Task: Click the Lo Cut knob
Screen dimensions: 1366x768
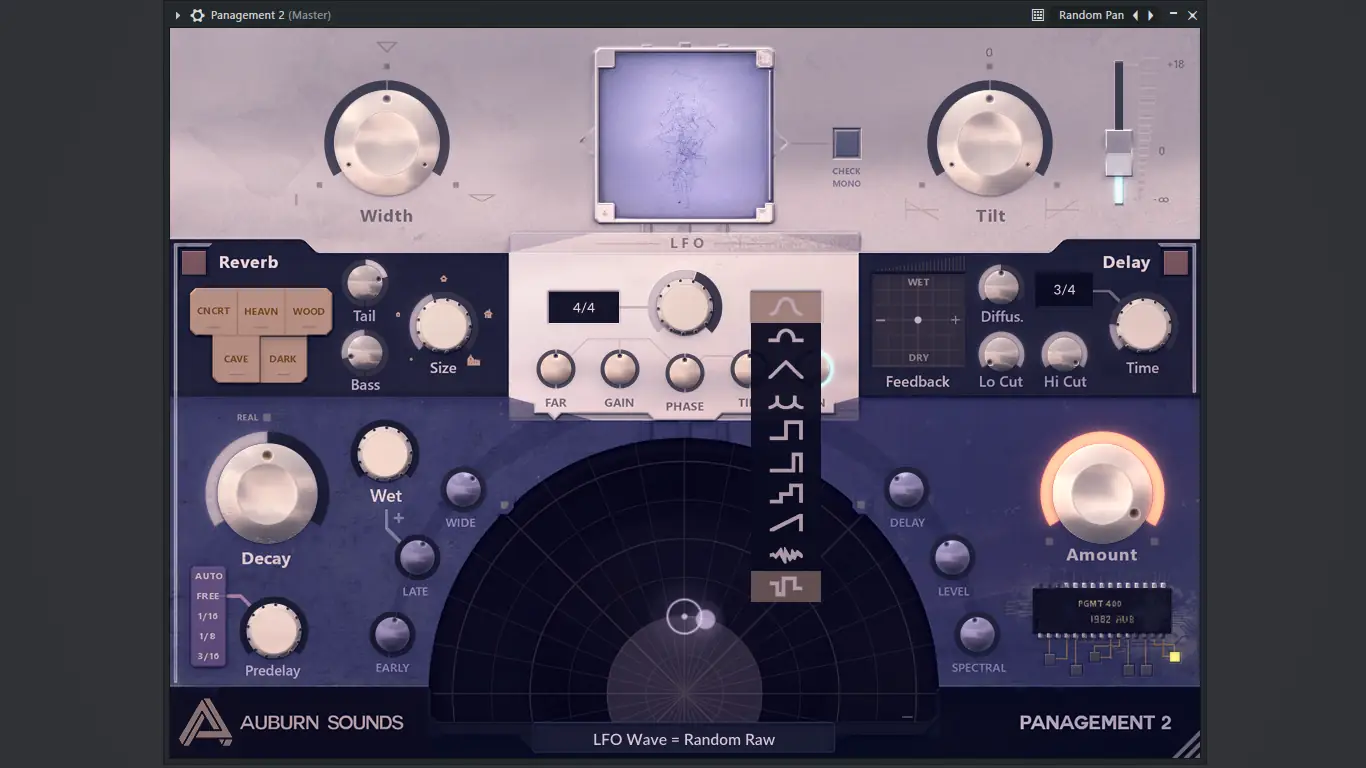Action: (1001, 352)
